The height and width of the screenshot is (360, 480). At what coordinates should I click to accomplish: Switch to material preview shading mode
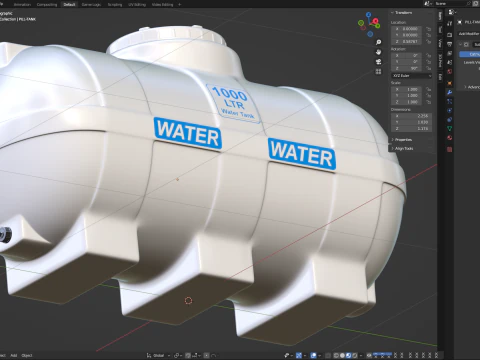[x=348, y=356]
